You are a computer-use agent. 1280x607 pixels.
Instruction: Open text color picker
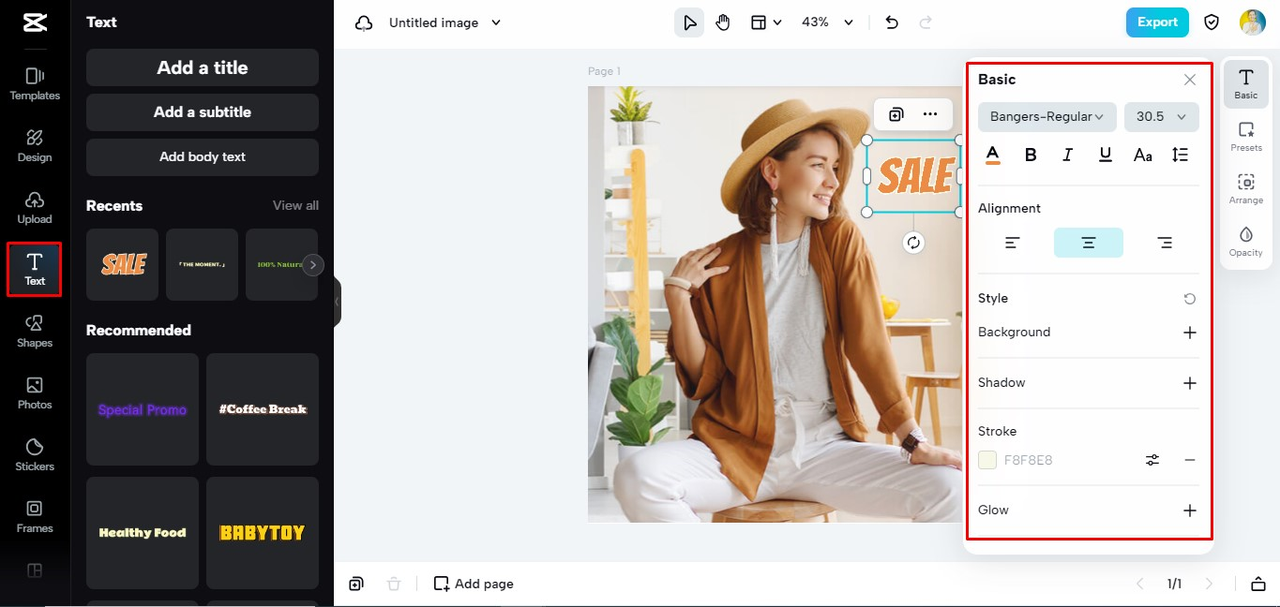point(992,155)
